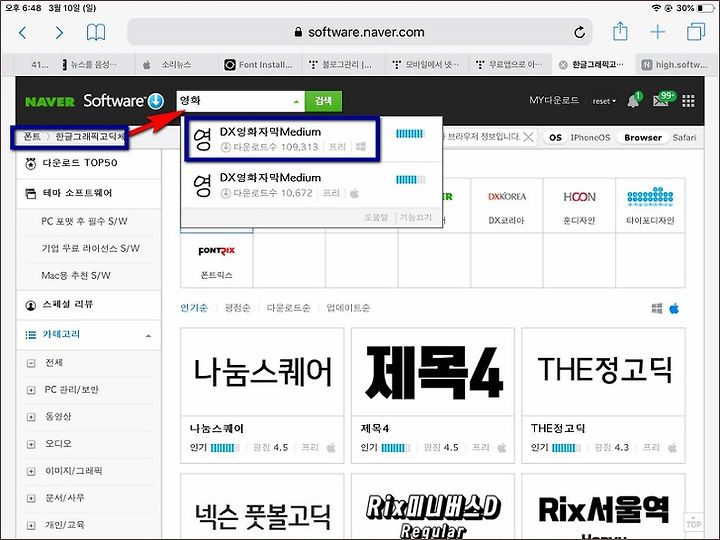Open 기업 무료 라이선스 S/W link
Screen dimensions: 720x540
[x=90, y=248]
